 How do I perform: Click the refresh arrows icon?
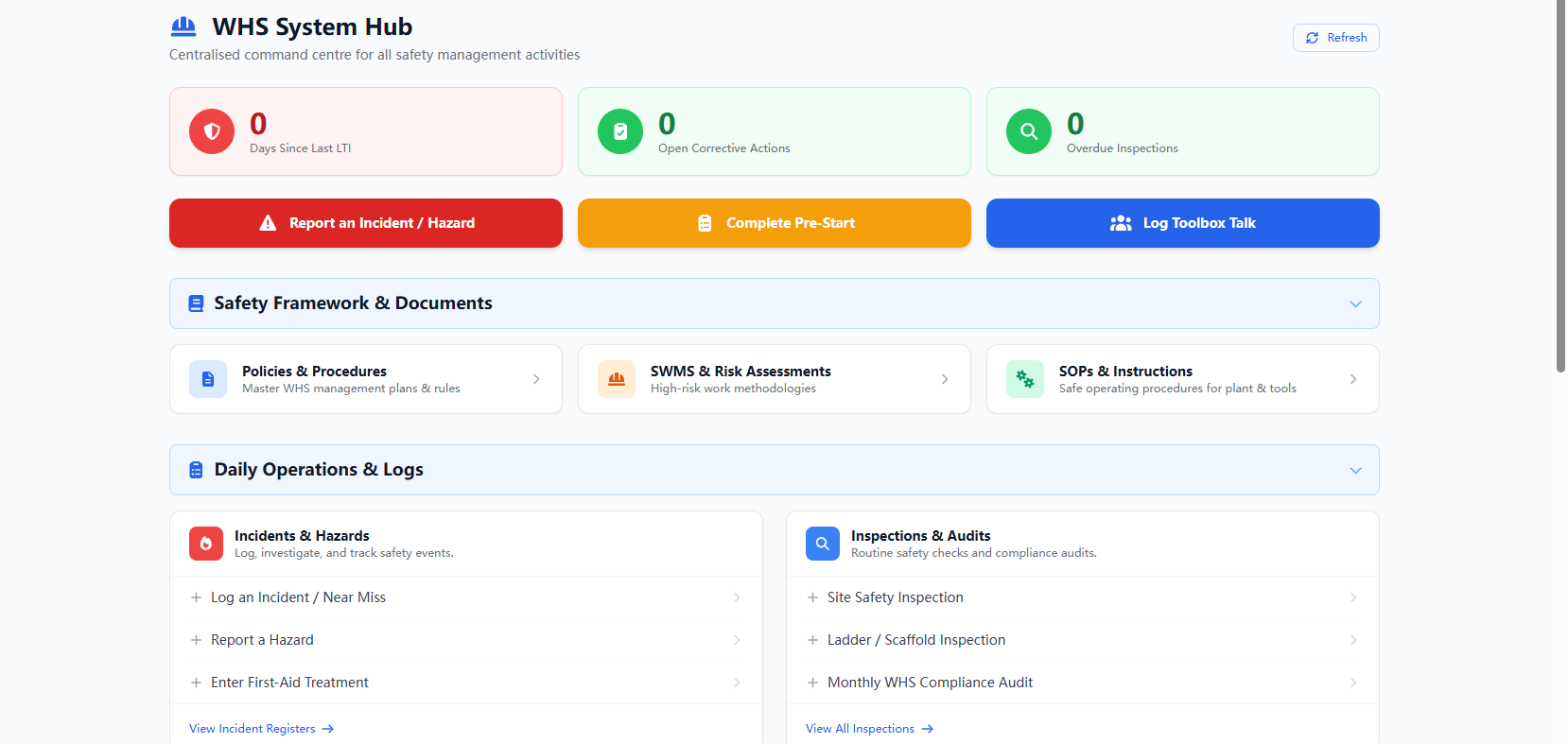[x=1312, y=38]
